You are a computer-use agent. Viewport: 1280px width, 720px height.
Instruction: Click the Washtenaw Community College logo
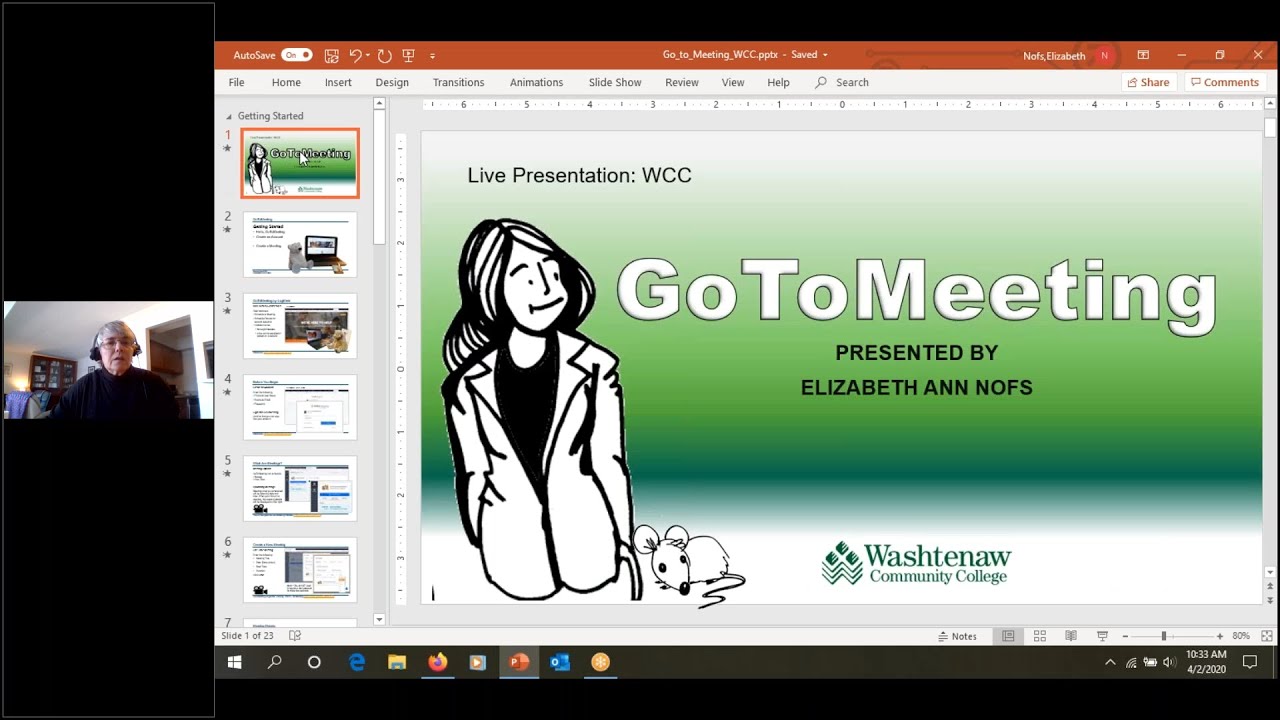[x=916, y=563]
